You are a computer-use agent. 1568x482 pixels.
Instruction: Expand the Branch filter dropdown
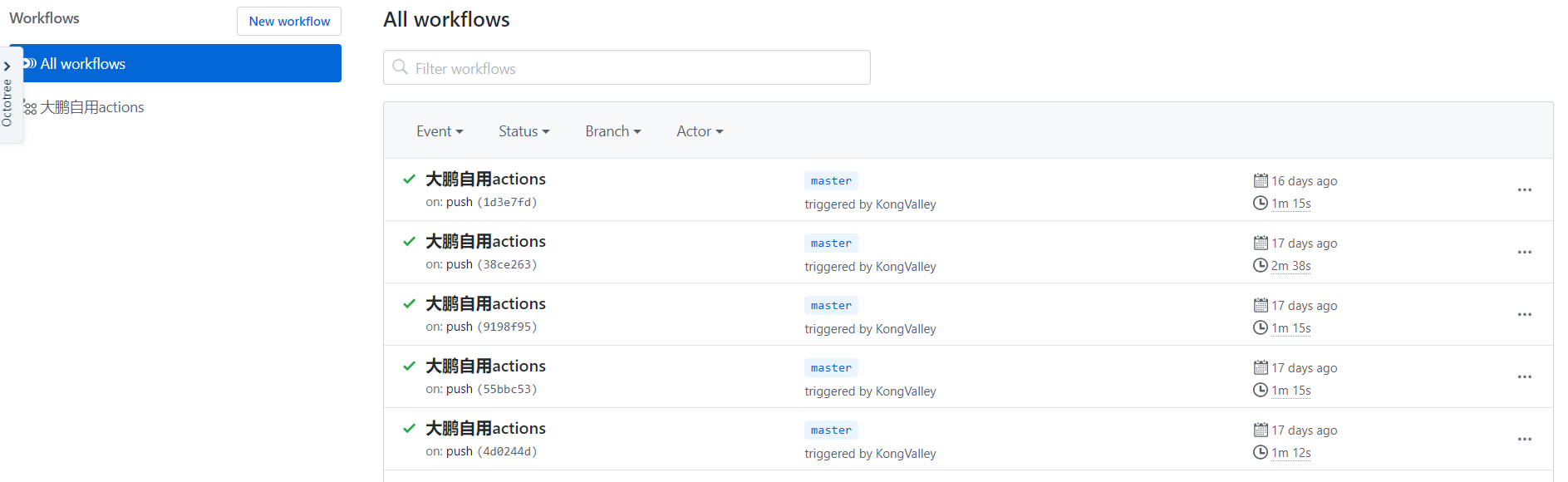point(612,131)
